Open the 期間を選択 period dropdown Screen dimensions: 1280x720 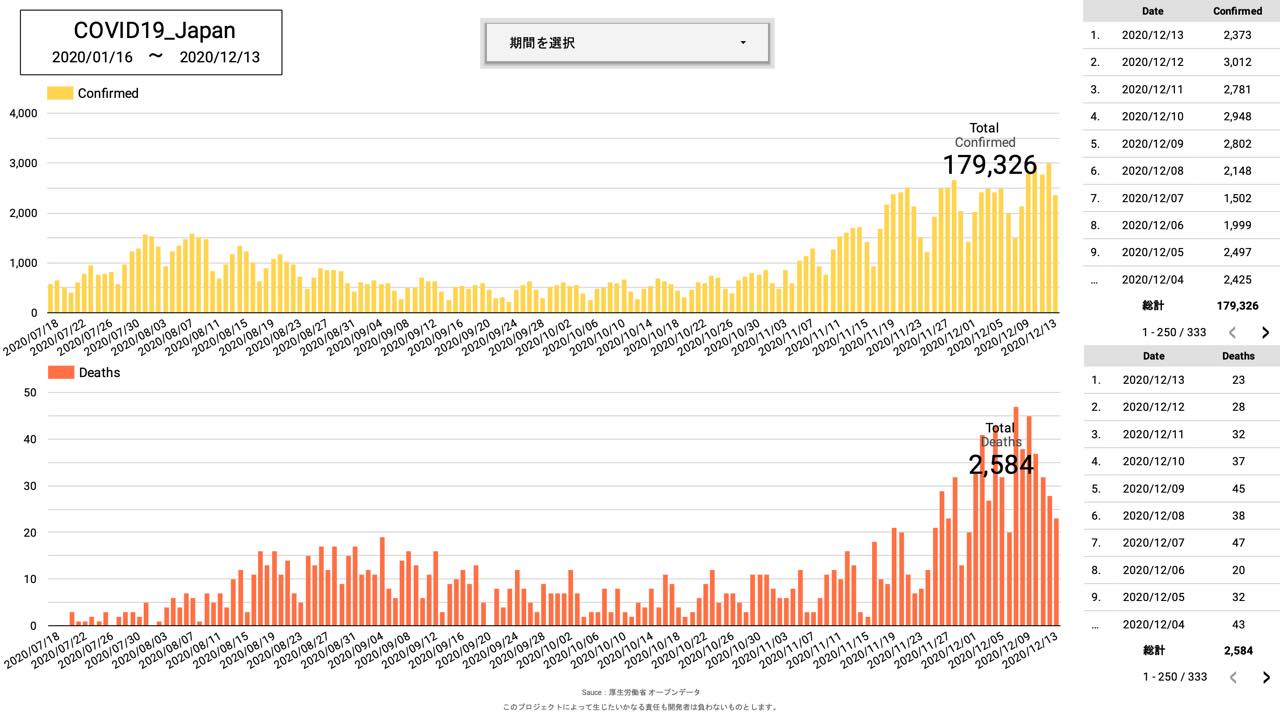[626, 43]
